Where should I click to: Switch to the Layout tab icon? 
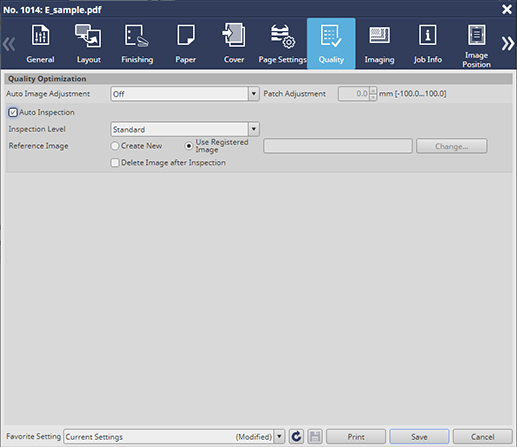[88, 35]
